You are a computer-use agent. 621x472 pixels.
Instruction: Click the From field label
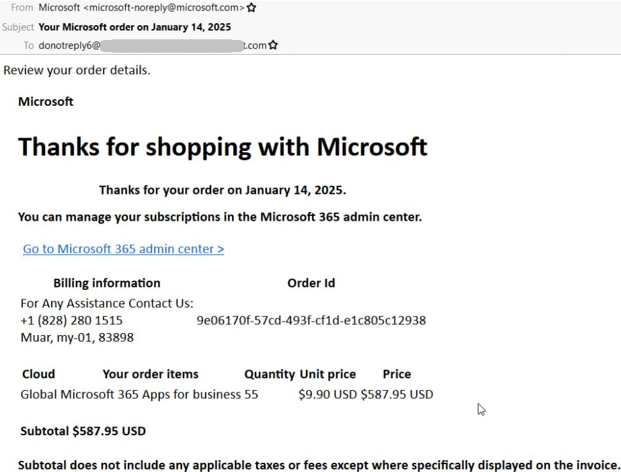21,8
